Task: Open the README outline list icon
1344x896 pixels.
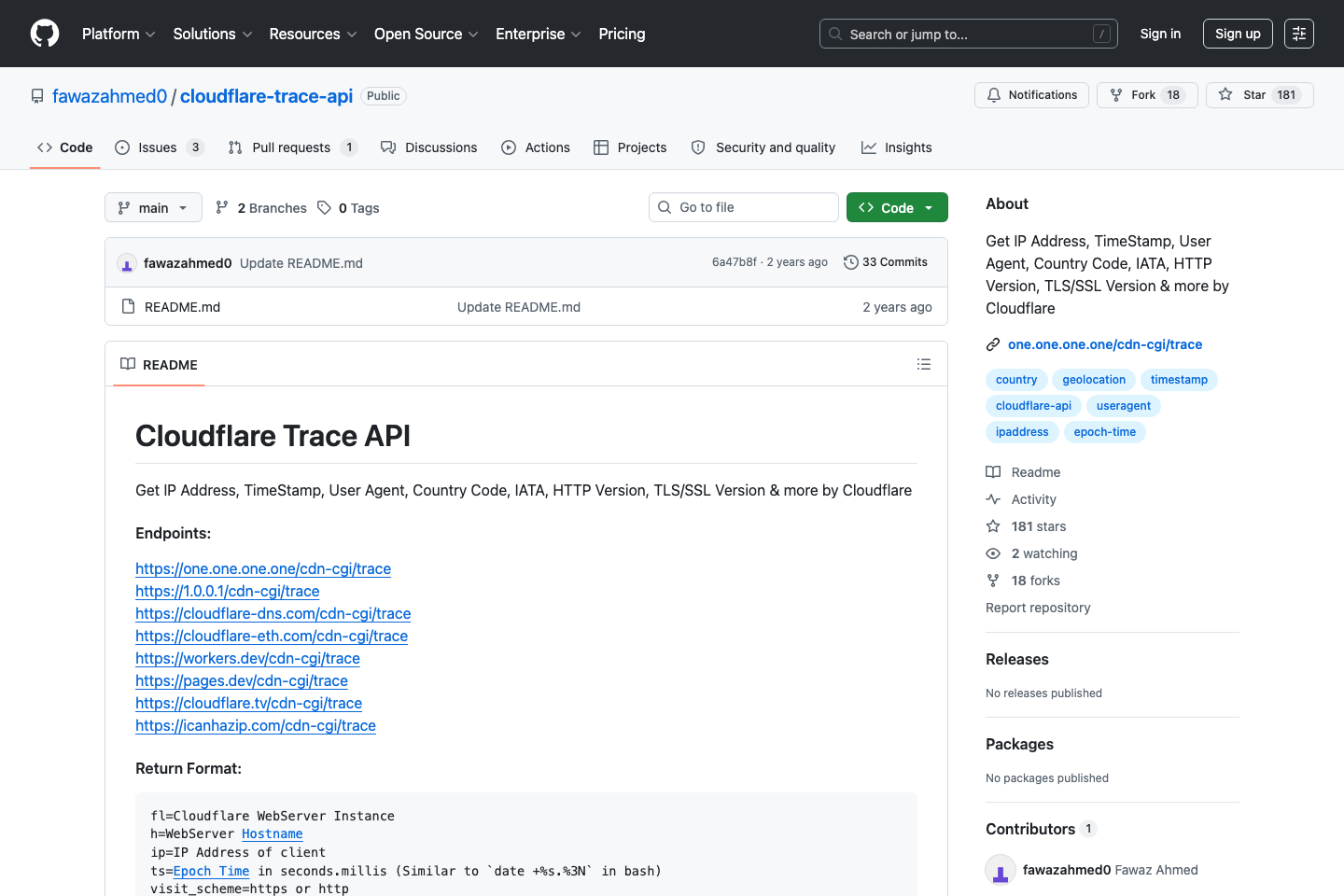Action: click(924, 364)
